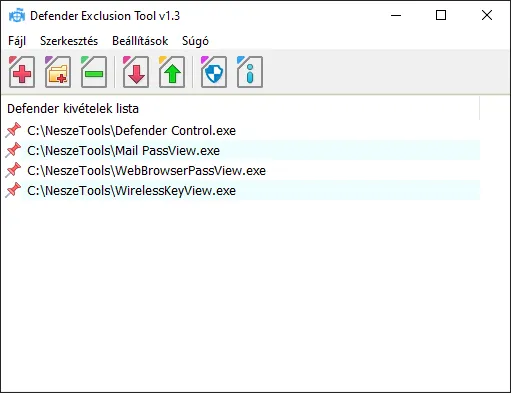This screenshot has height=393, width=511.
Task: Click the Defender kivételek lista column header
Action: pos(242,109)
